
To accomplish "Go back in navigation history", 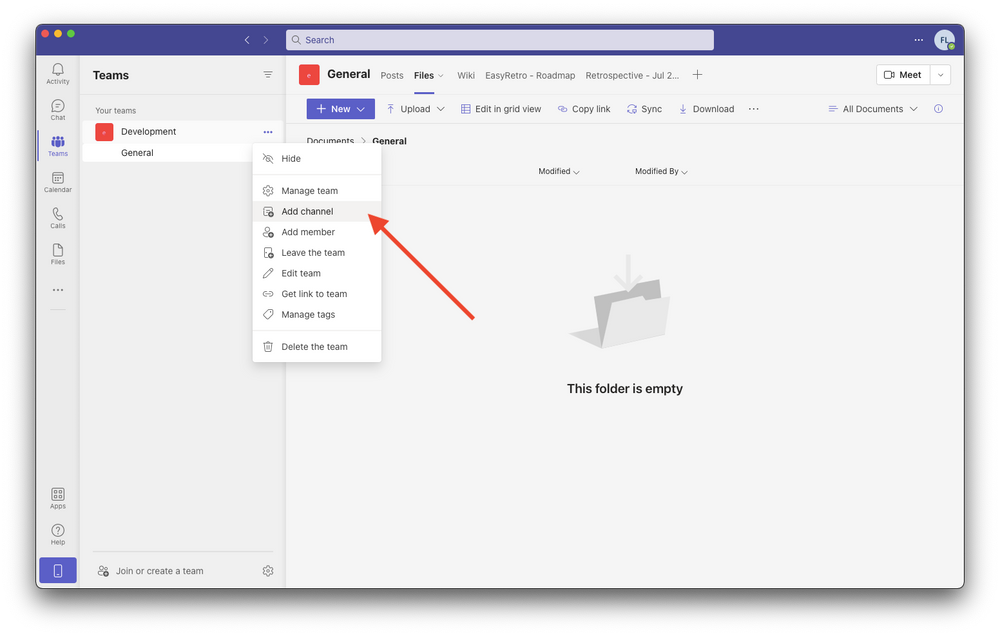I will coord(247,40).
